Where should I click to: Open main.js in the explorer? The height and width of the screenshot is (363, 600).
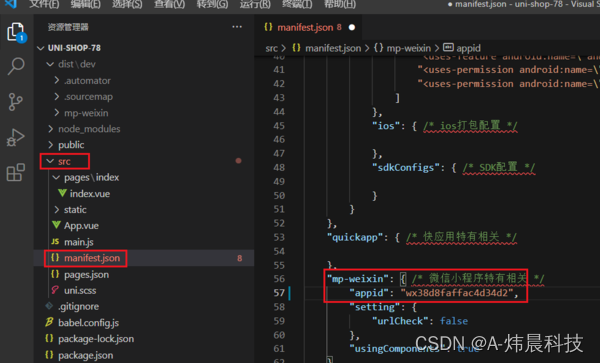79,242
